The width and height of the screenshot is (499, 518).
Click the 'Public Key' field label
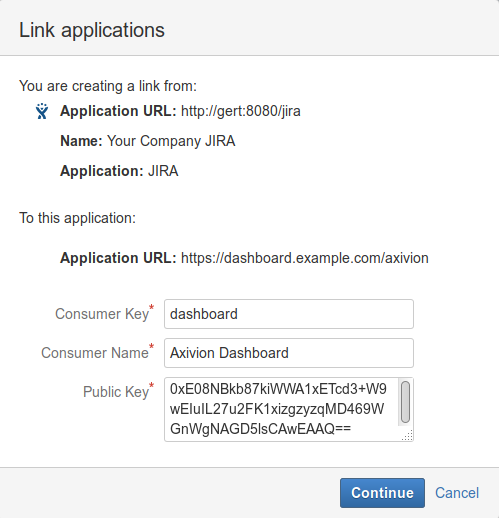click(116, 392)
